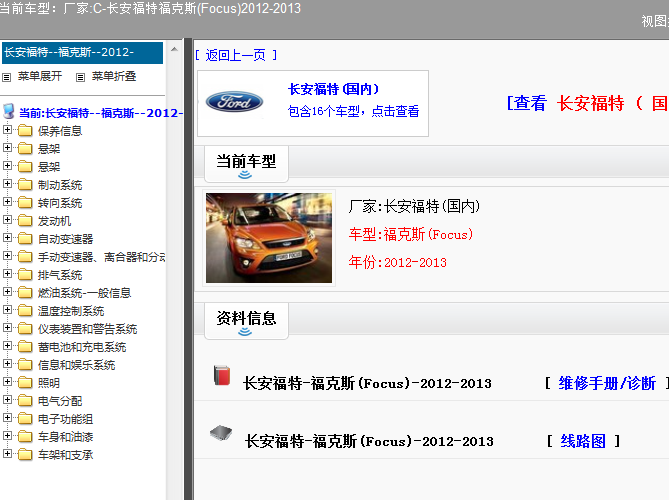Click 长安福特-福克斯(Focus)-2012-2013 repair manual row text
669x500 pixels.
(367, 383)
